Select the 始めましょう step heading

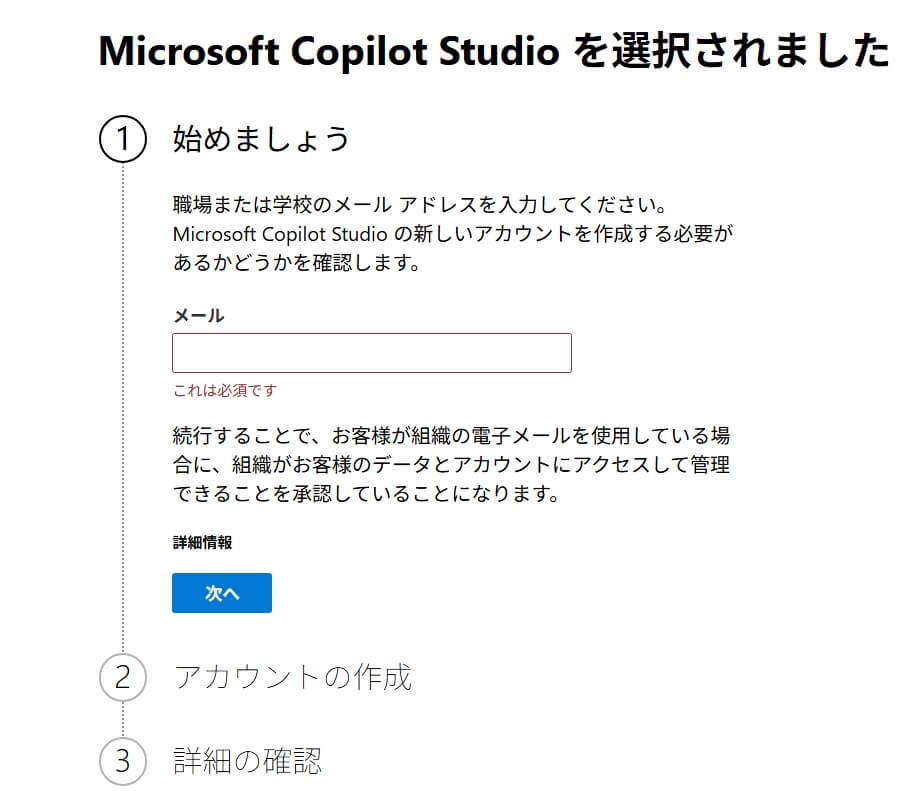pyautogui.click(x=261, y=138)
